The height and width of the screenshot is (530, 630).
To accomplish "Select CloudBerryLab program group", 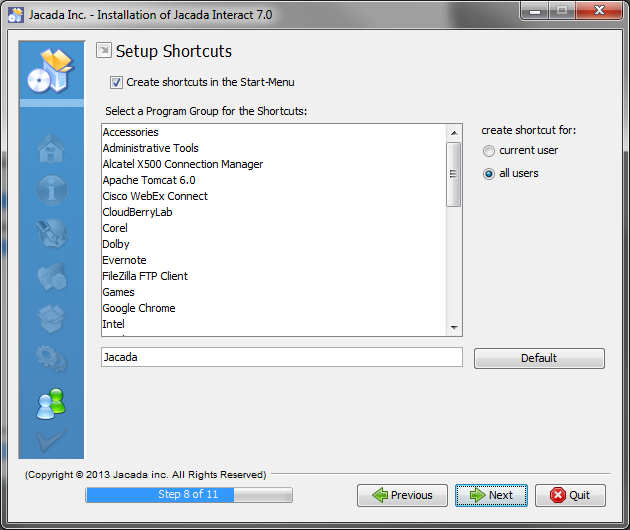I will pyautogui.click(x=274, y=212).
